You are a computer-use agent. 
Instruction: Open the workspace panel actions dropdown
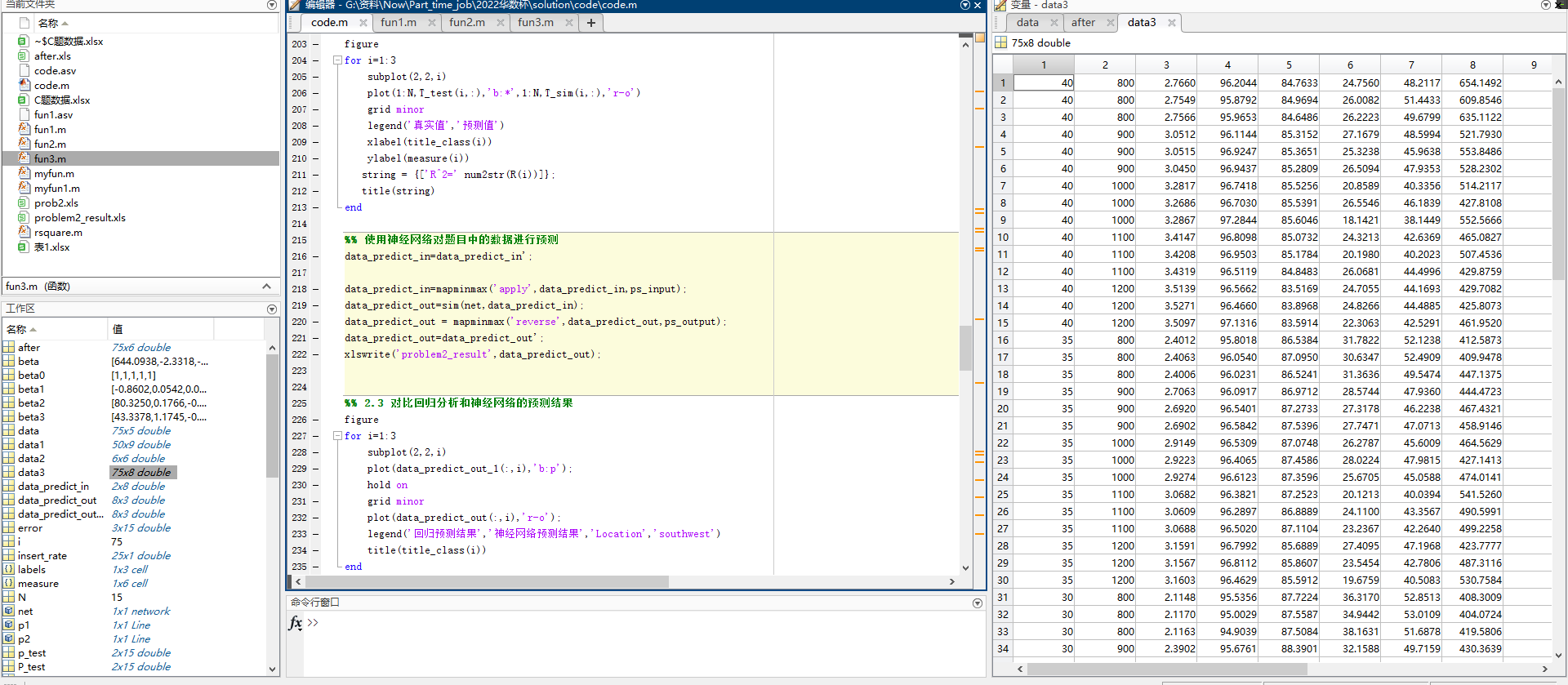272,309
